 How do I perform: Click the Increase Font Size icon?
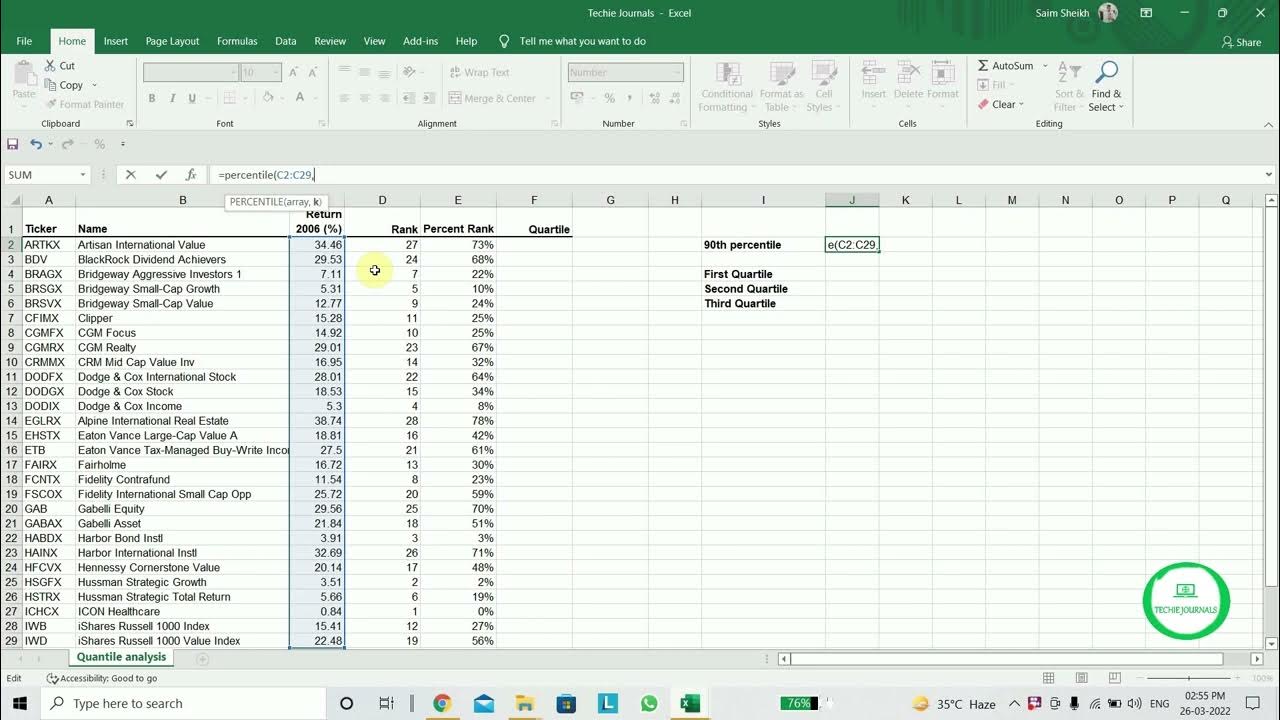294,72
